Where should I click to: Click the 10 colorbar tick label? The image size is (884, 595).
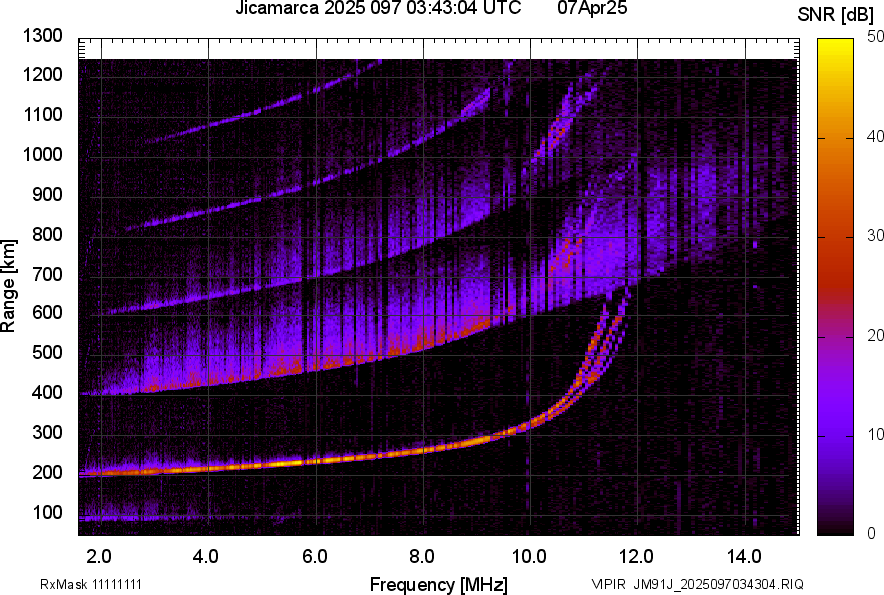[x=876, y=435]
